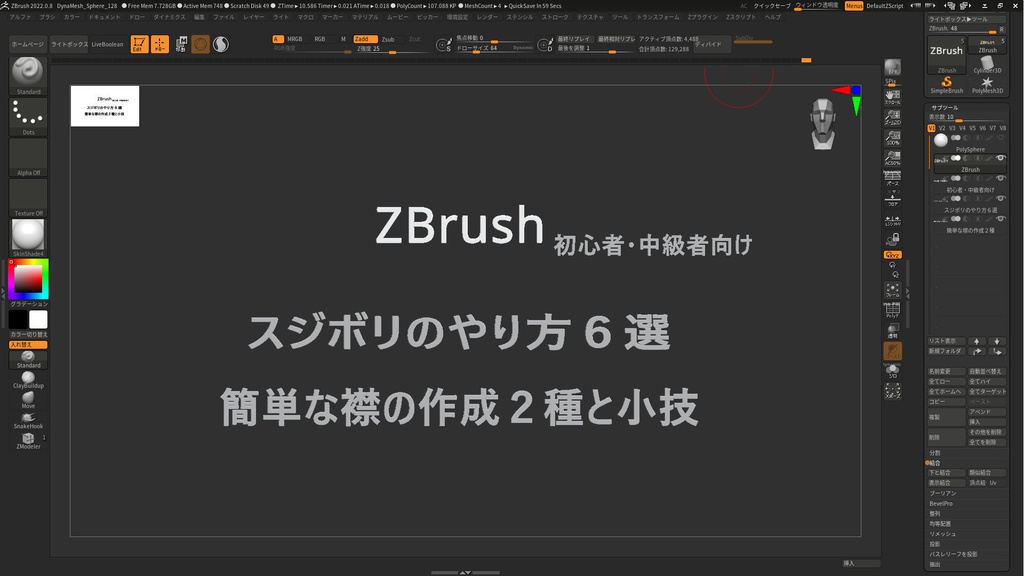1024x576 pixels.
Task: Select the Standard brush thumbnail
Action: point(28,76)
